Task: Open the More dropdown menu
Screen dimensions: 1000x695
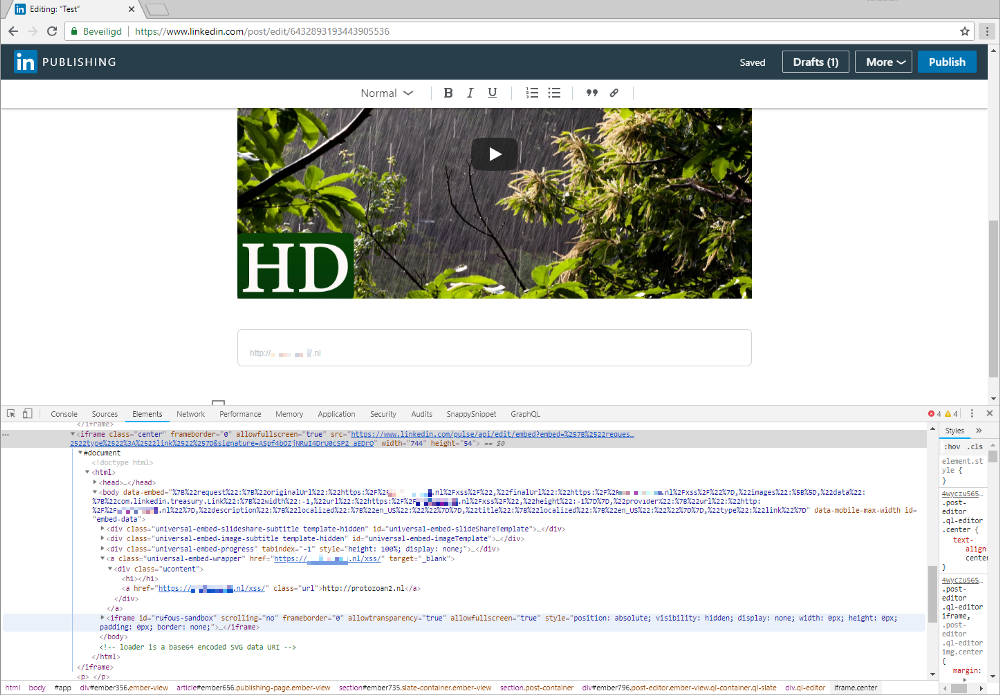Action: pos(884,62)
